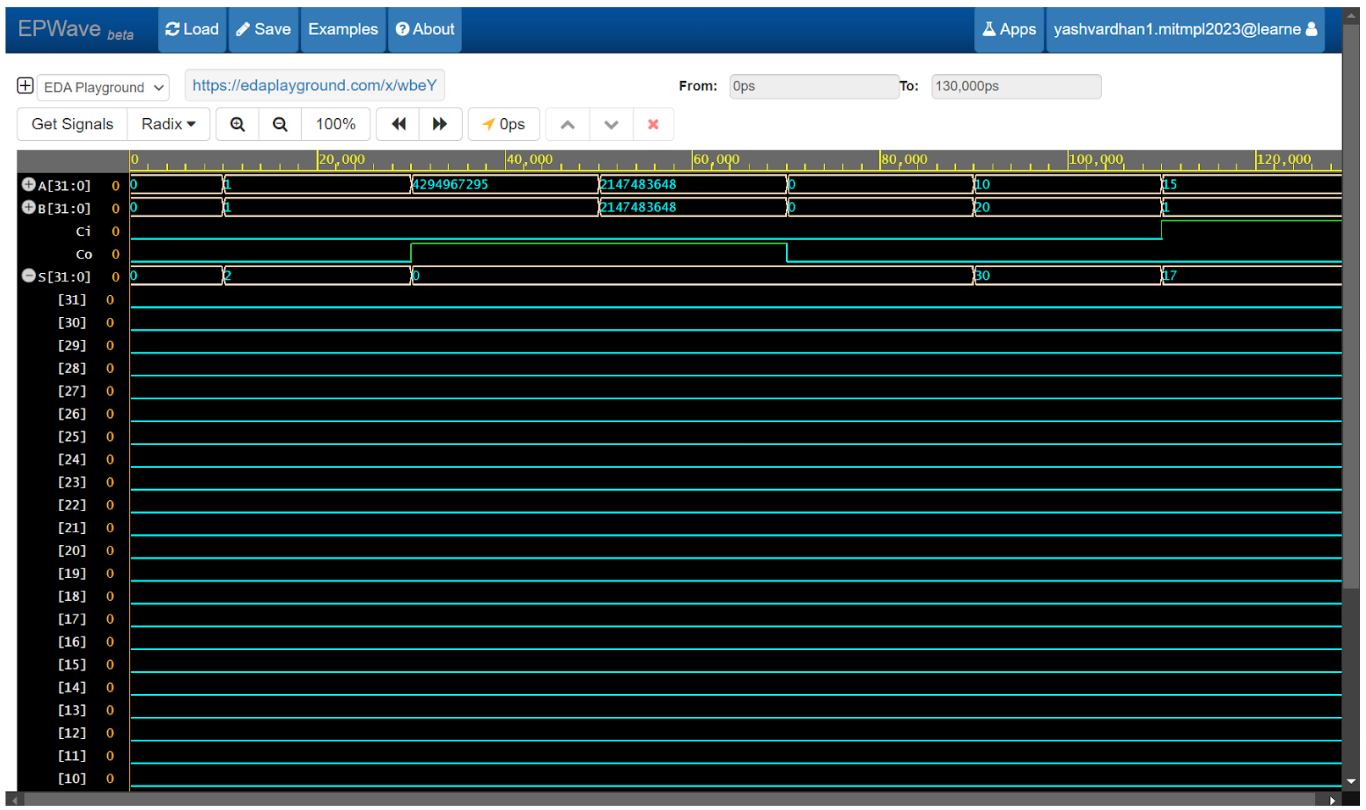
Task: Jump forward with fast-forward icon
Action: click(x=440, y=124)
